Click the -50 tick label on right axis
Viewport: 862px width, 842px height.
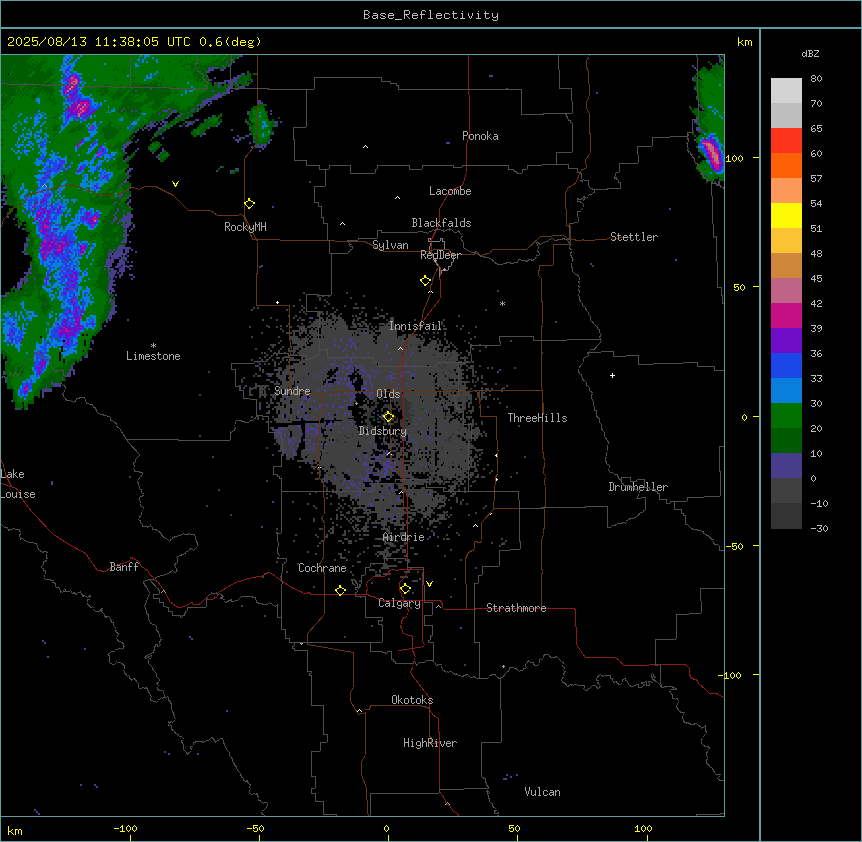[x=734, y=546]
